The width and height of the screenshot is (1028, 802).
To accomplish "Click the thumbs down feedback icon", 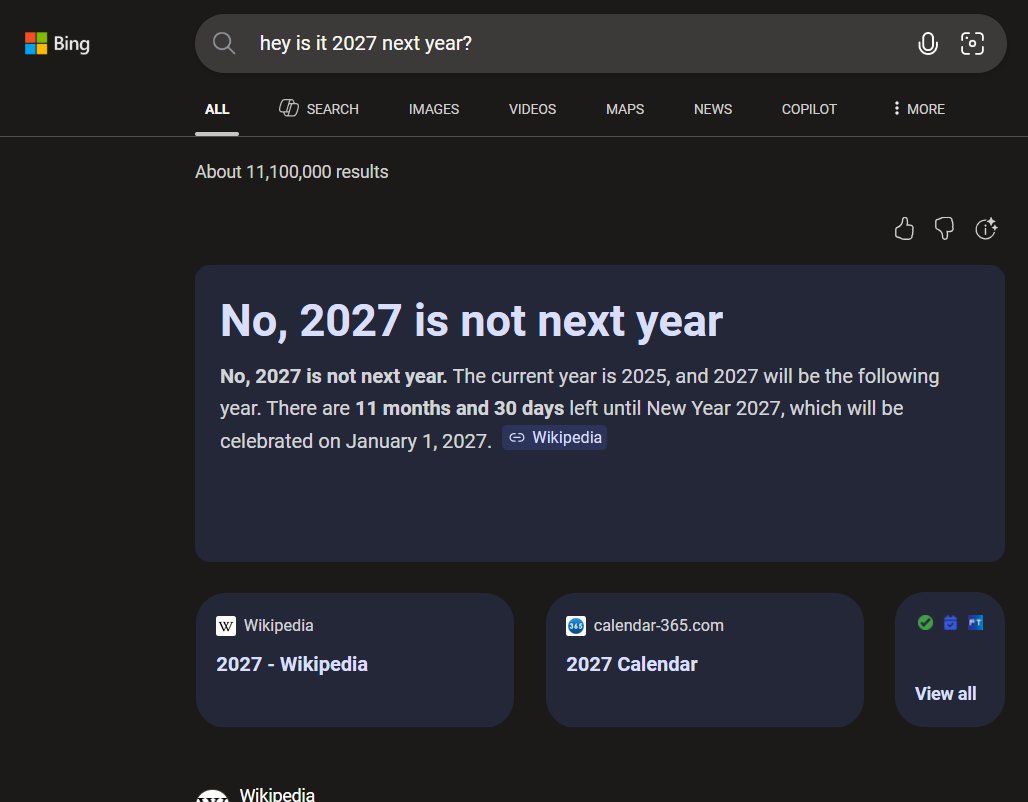I will click(944, 229).
